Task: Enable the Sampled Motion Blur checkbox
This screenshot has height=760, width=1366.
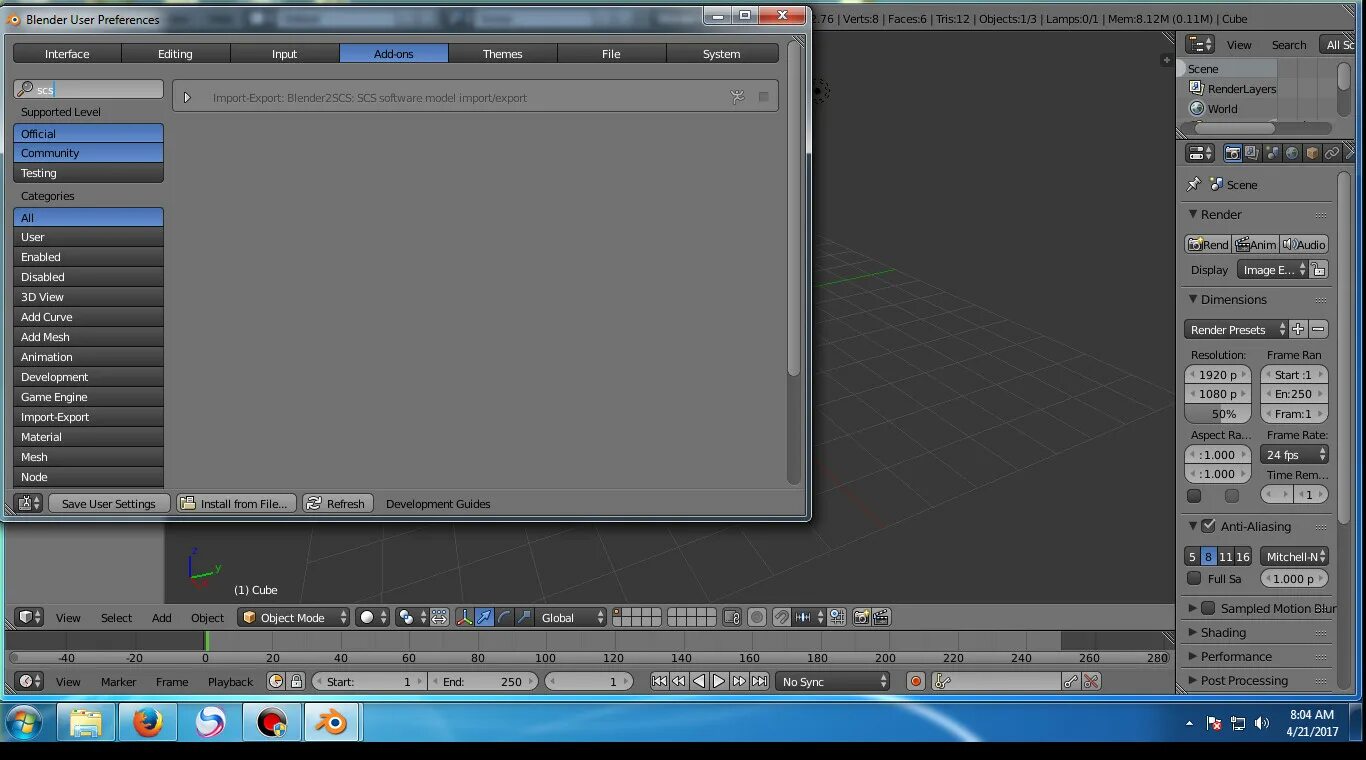Action: (1208, 608)
